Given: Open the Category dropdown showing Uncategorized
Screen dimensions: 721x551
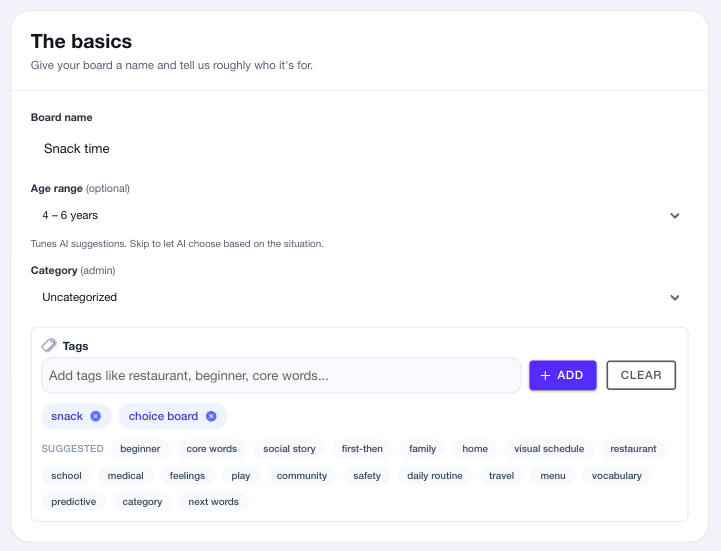Looking at the screenshot, I should coord(360,297).
